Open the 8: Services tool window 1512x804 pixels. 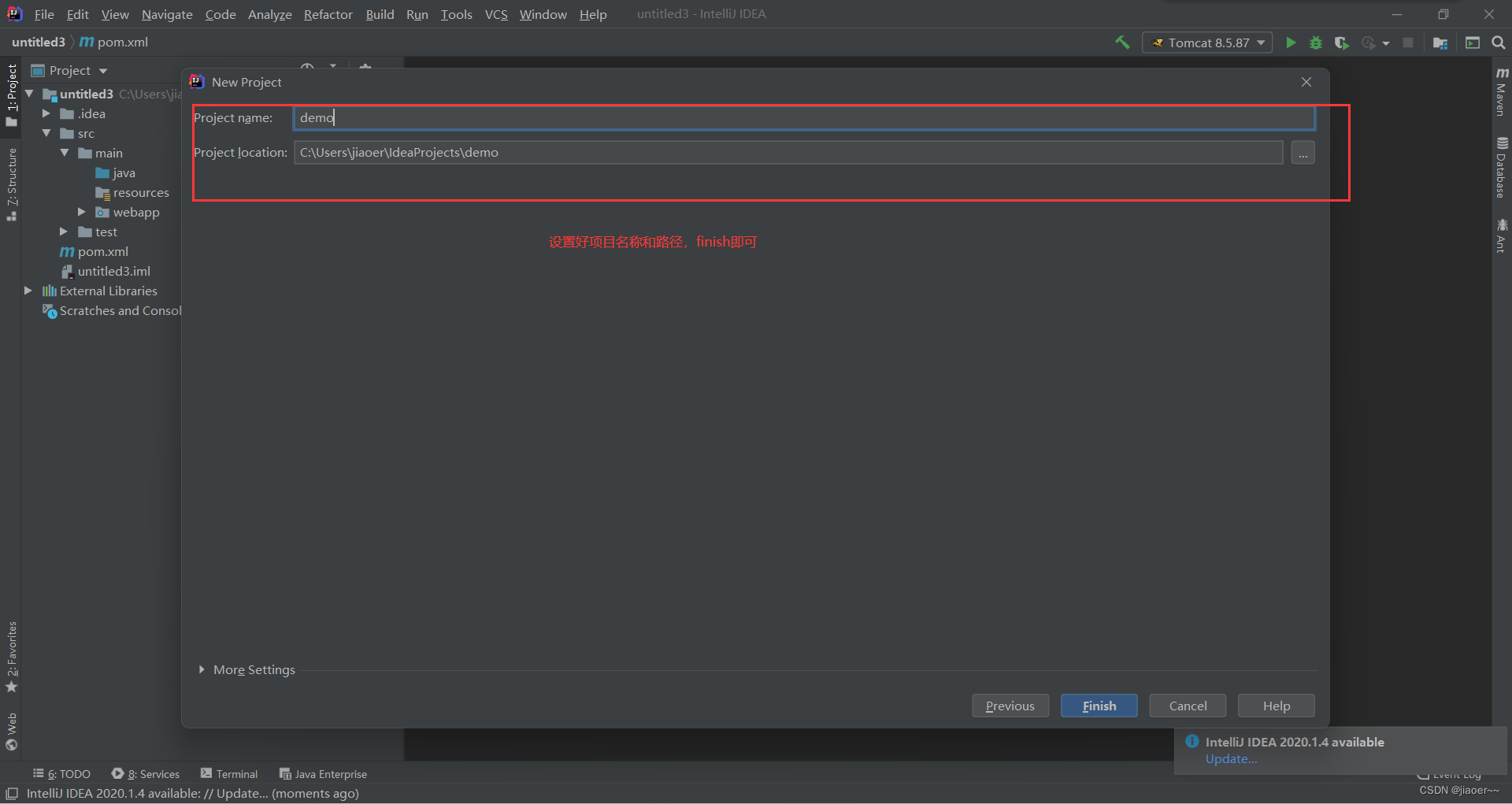click(x=146, y=774)
